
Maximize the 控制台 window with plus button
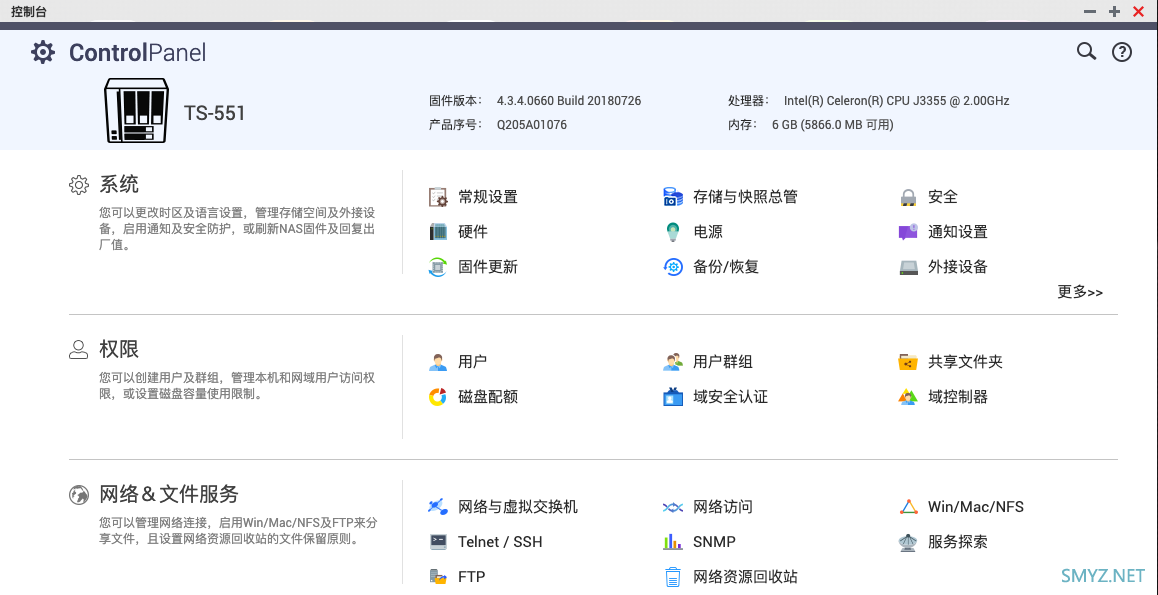click(1114, 11)
